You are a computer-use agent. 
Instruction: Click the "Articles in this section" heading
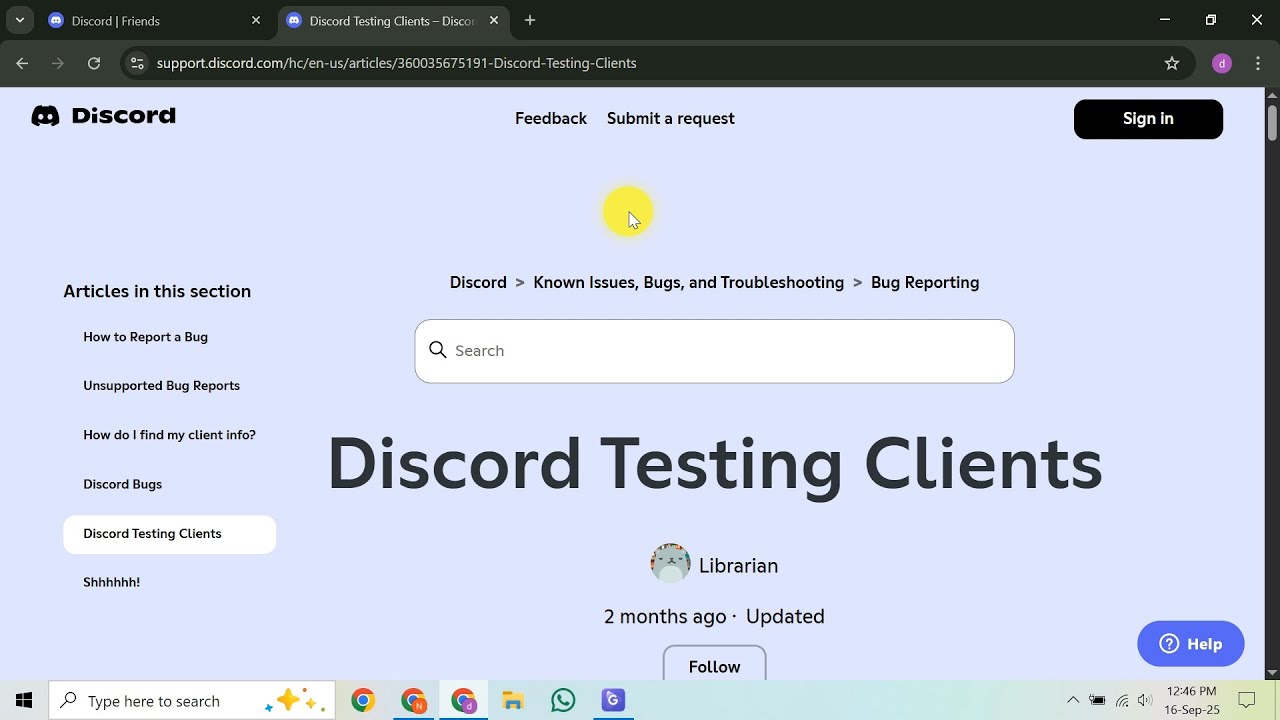coord(157,291)
